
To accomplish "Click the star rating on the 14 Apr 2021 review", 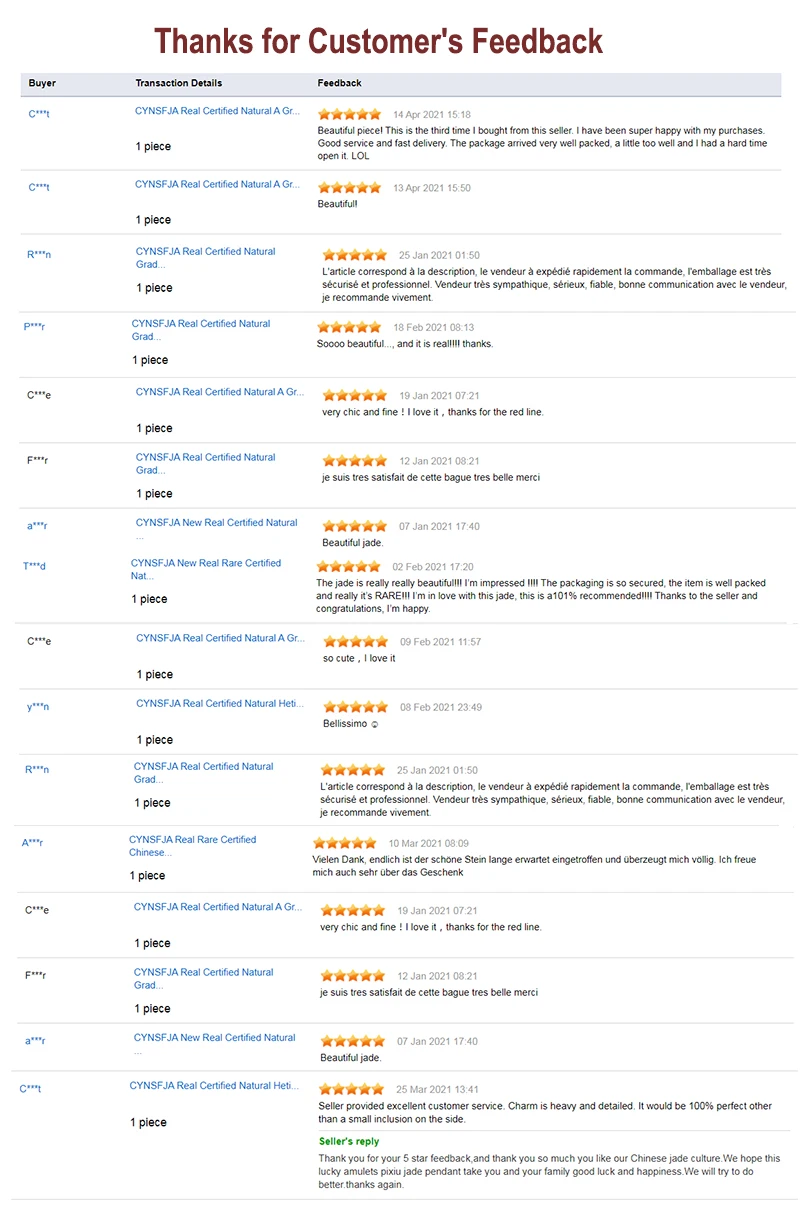I will point(349,115).
